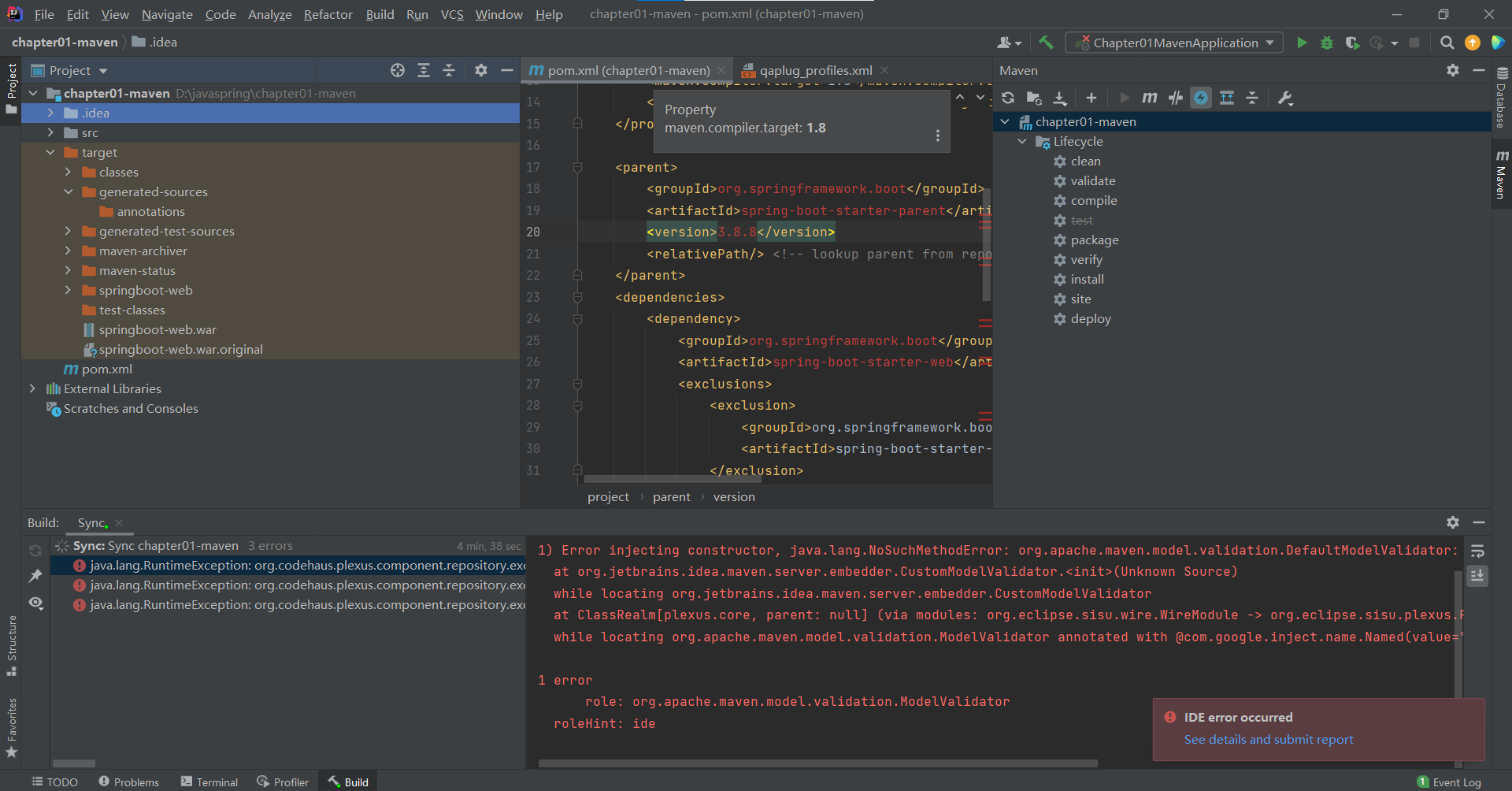This screenshot has height=791, width=1512.
Task: Click See details and submit report link
Action: coord(1268,739)
